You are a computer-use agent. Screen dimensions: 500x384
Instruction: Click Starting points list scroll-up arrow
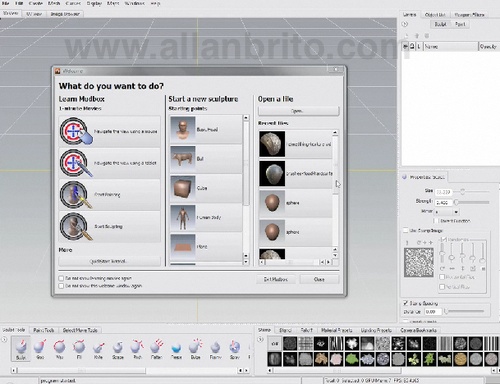[246, 118]
